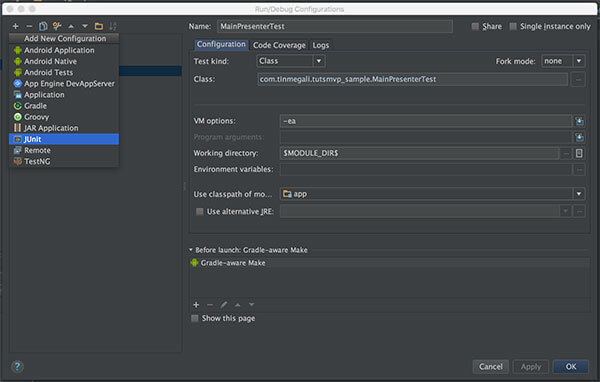Enable Use alternative JRE checkbox
This screenshot has width=600, height=382.
pyautogui.click(x=199, y=211)
